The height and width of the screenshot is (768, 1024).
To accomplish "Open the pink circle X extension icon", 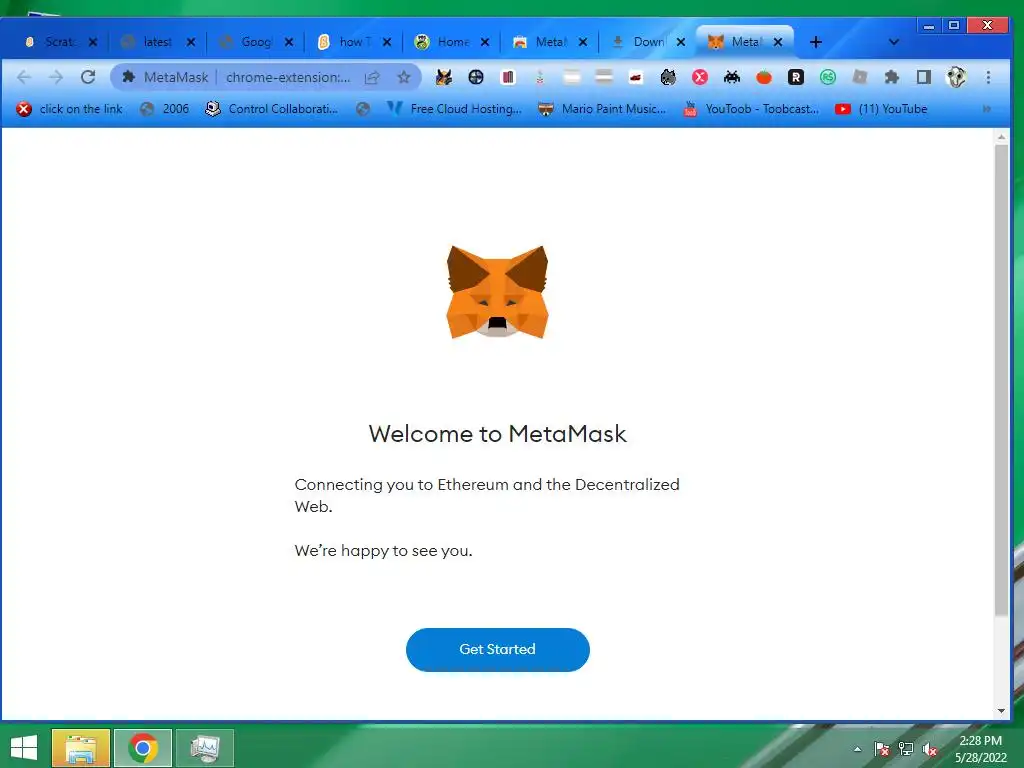I will pyautogui.click(x=700, y=77).
